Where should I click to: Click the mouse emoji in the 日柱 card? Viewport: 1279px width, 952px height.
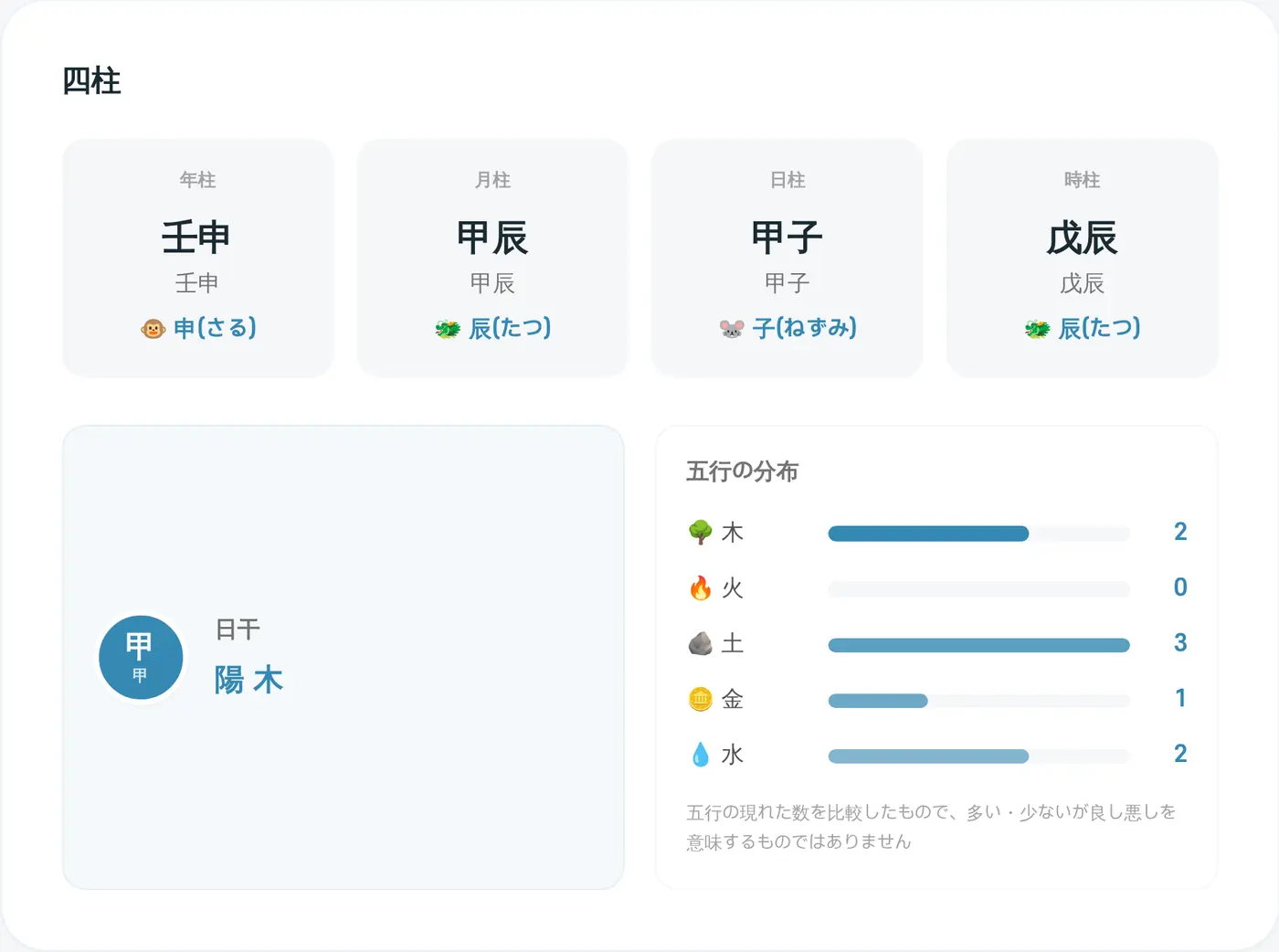click(732, 329)
